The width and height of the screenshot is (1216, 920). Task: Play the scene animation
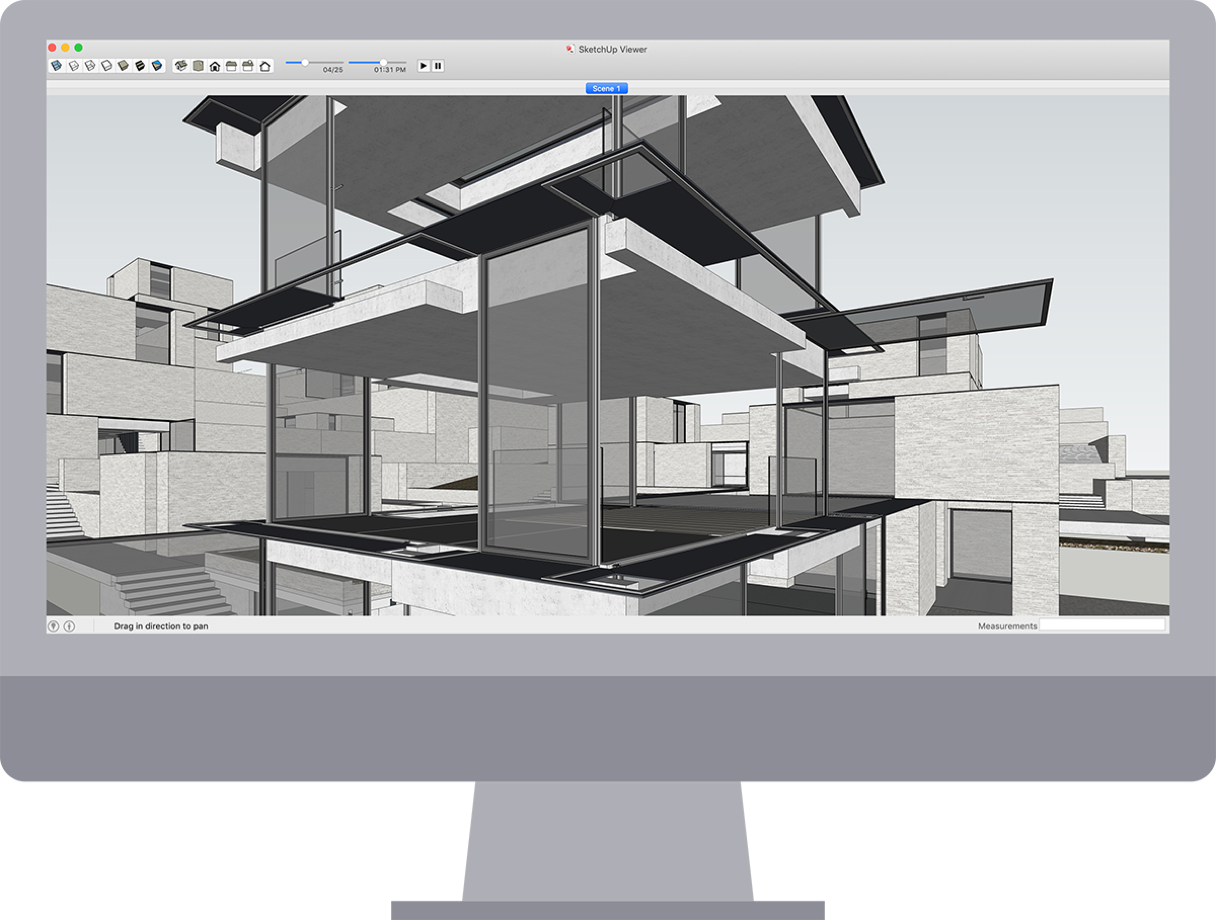(423, 66)
